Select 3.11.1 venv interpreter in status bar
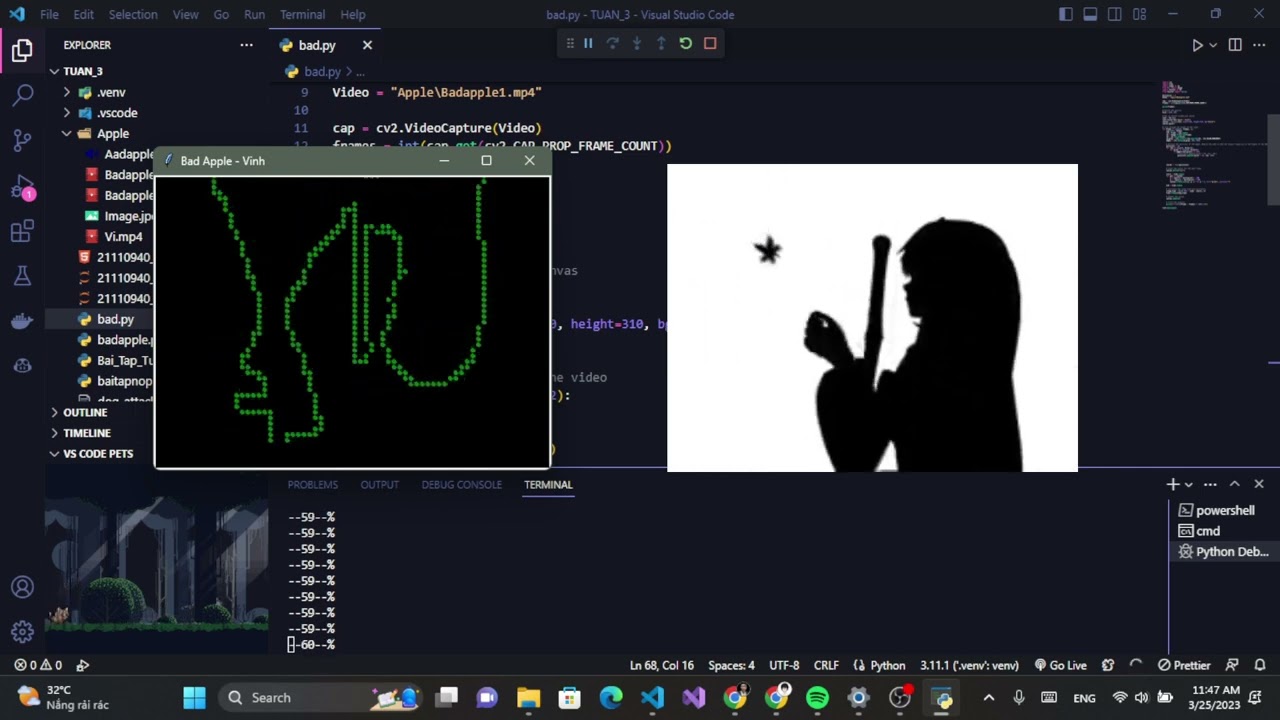This screenshot has height=720, width=1280. click(970, 665)
